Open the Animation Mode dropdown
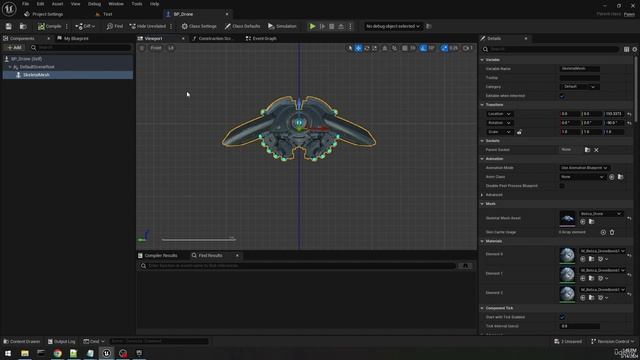 tap(584, 168)
